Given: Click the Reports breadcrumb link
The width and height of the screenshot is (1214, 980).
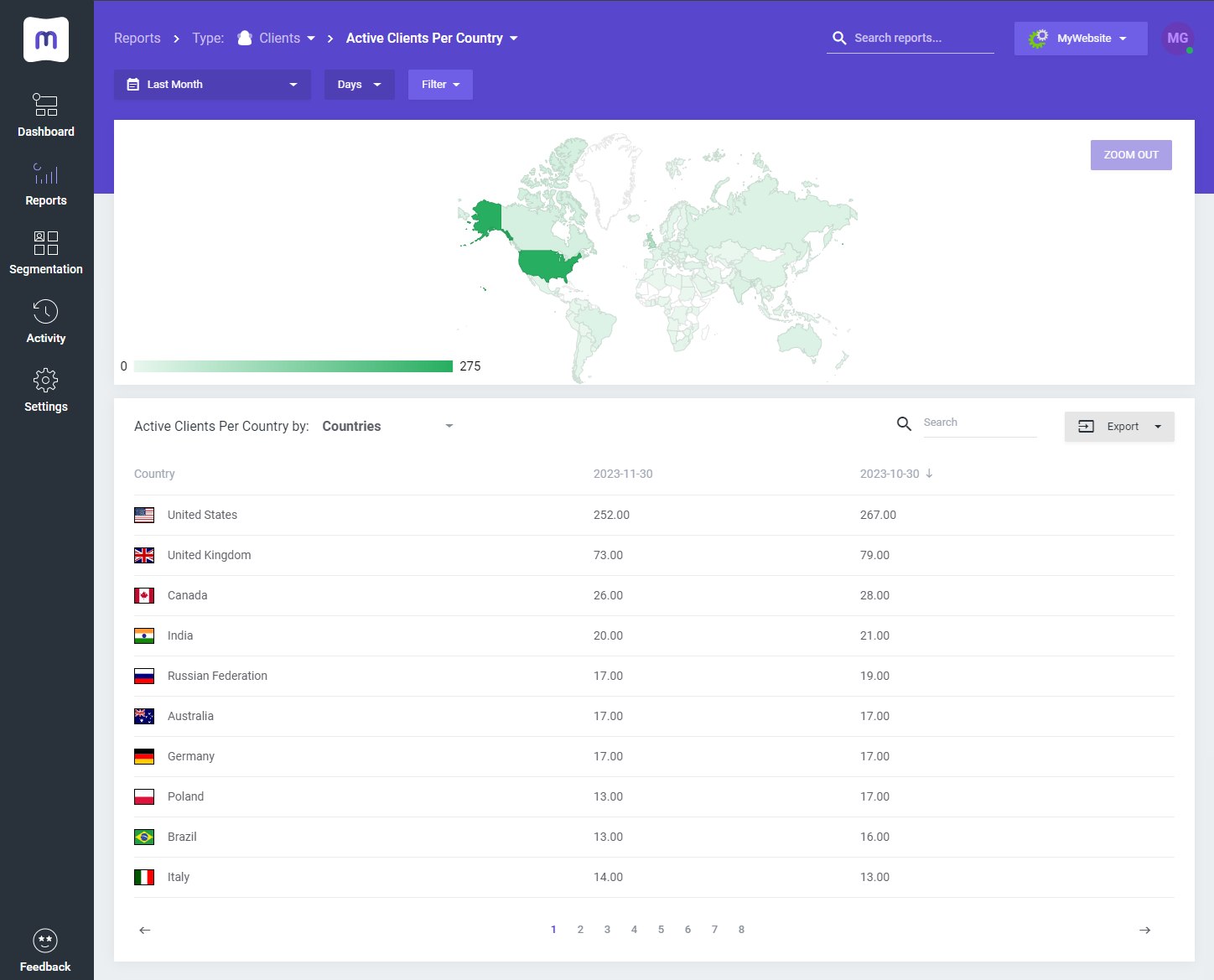Looking at the screenshot, I should pyautogui.click(x=137, y=38).
